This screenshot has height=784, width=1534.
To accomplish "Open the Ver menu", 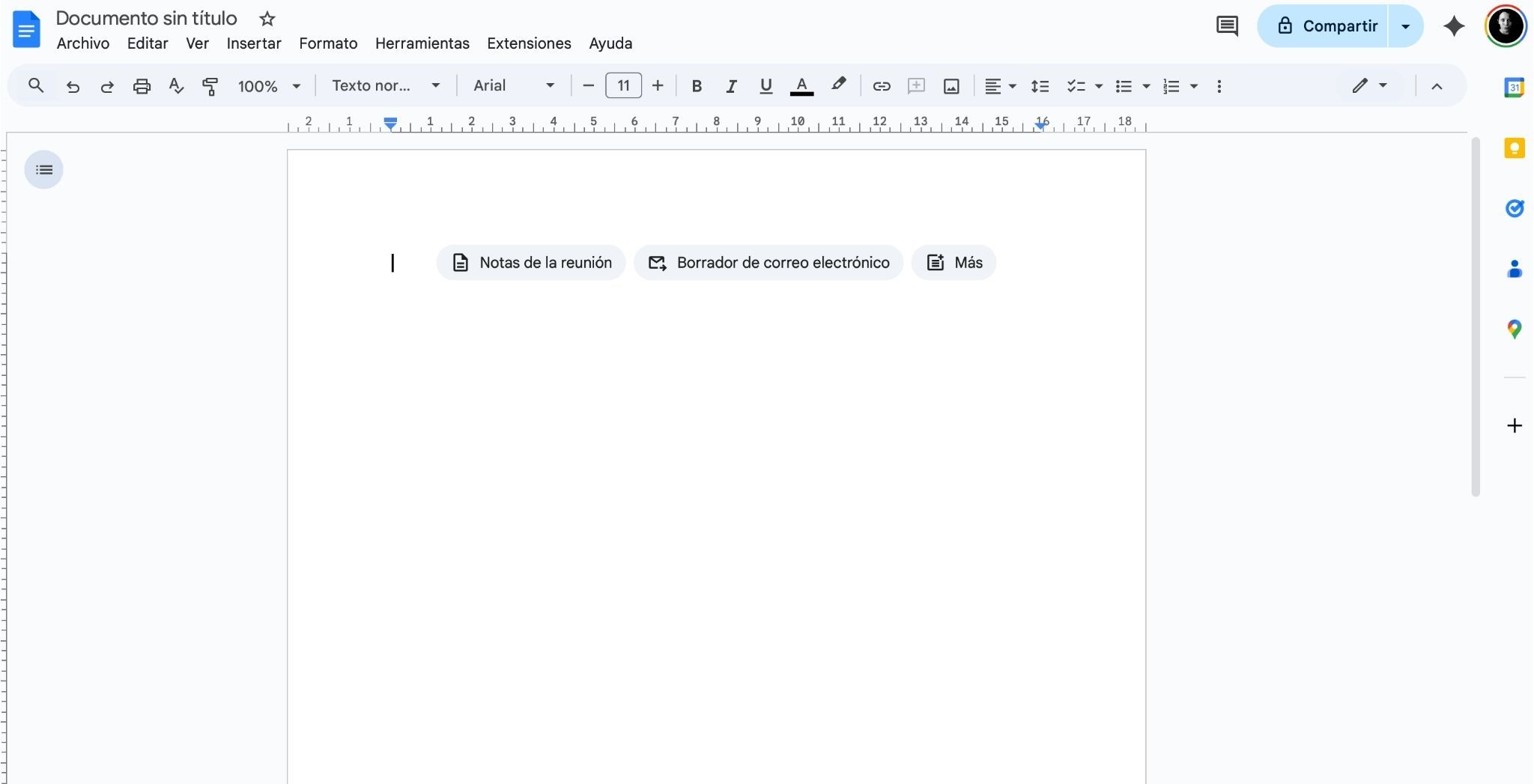I will [197, 43].
